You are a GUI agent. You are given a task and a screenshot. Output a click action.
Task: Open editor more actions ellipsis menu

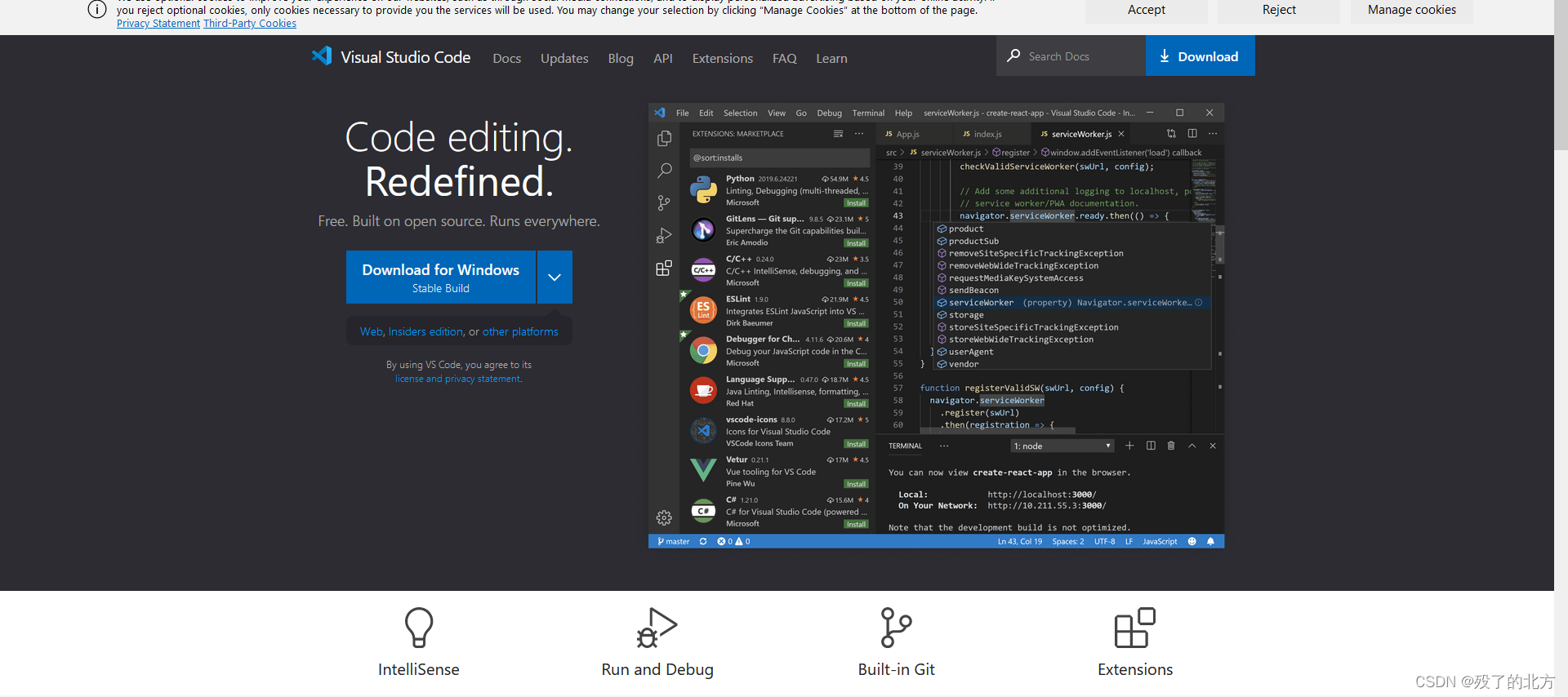coord(1213,134)
